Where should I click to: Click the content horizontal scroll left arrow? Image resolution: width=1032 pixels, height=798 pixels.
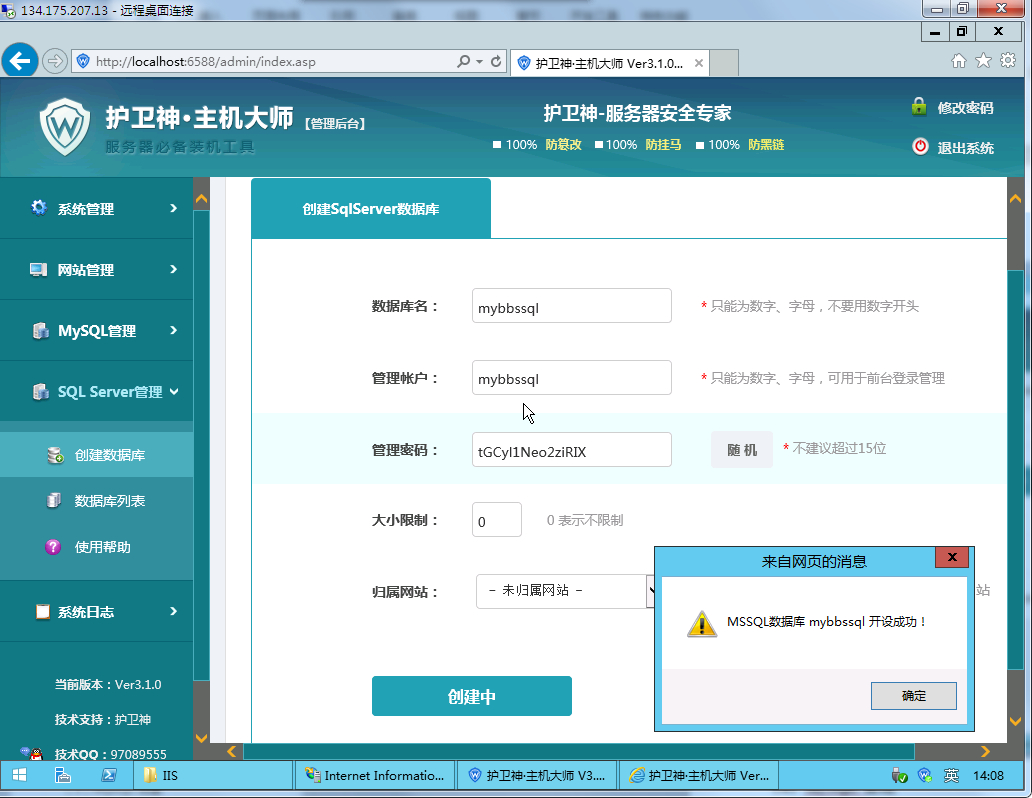pos(231,751)
